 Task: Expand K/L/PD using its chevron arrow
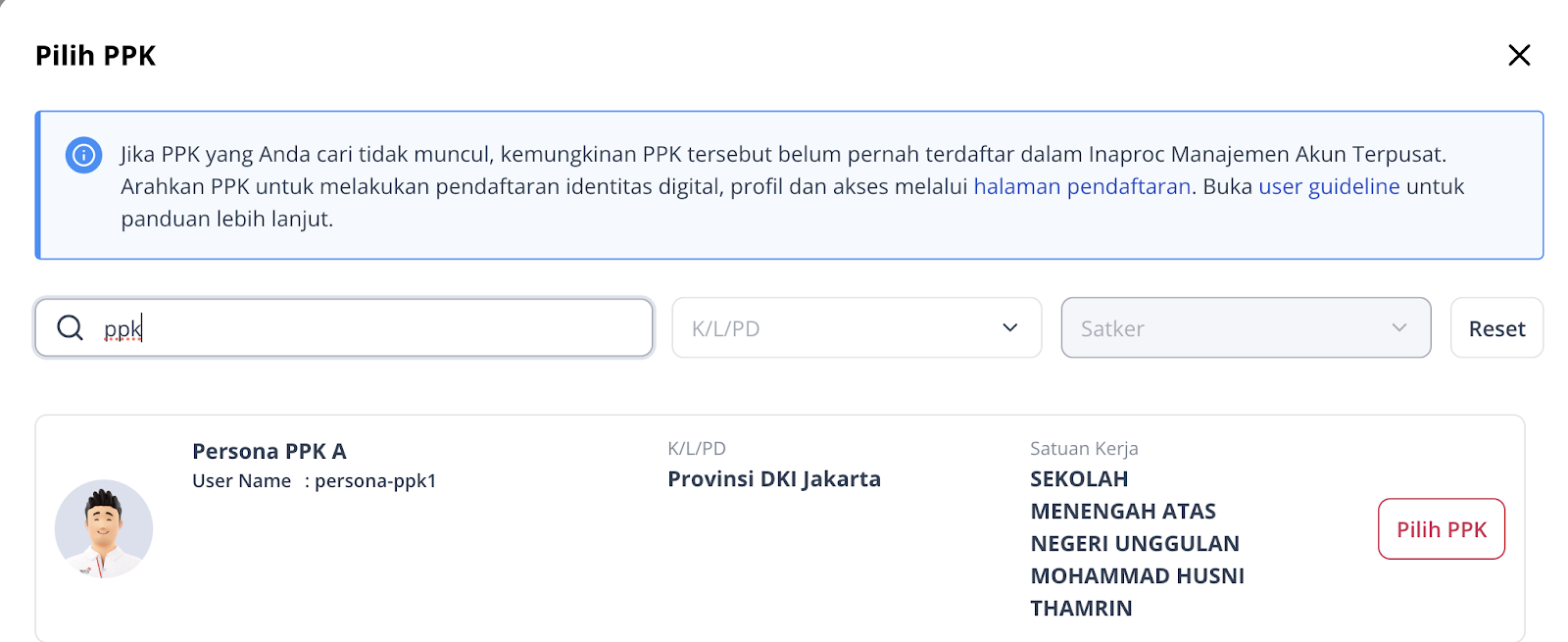[1010, 327]
